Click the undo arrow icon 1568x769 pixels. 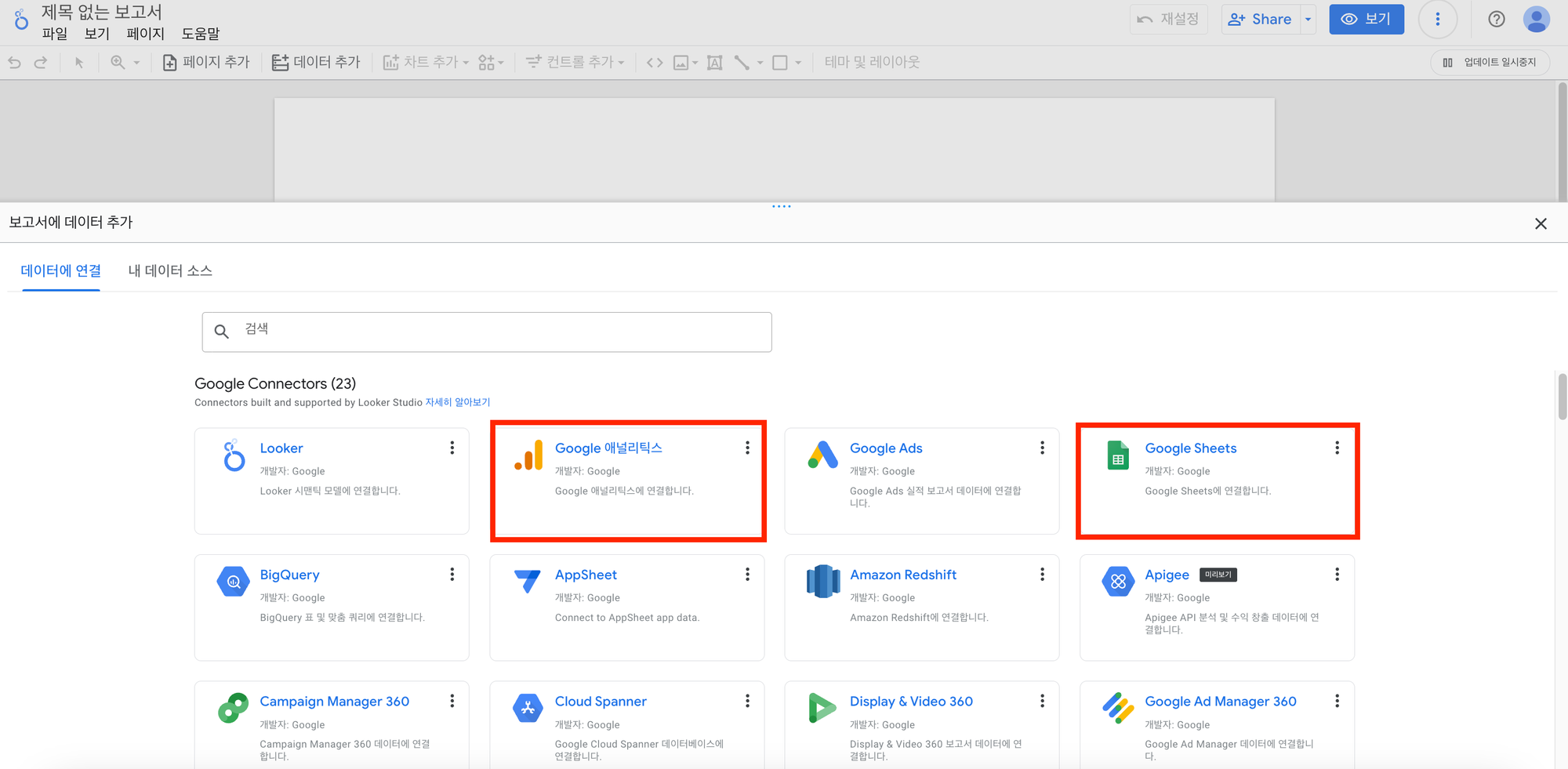pos(14,62)
